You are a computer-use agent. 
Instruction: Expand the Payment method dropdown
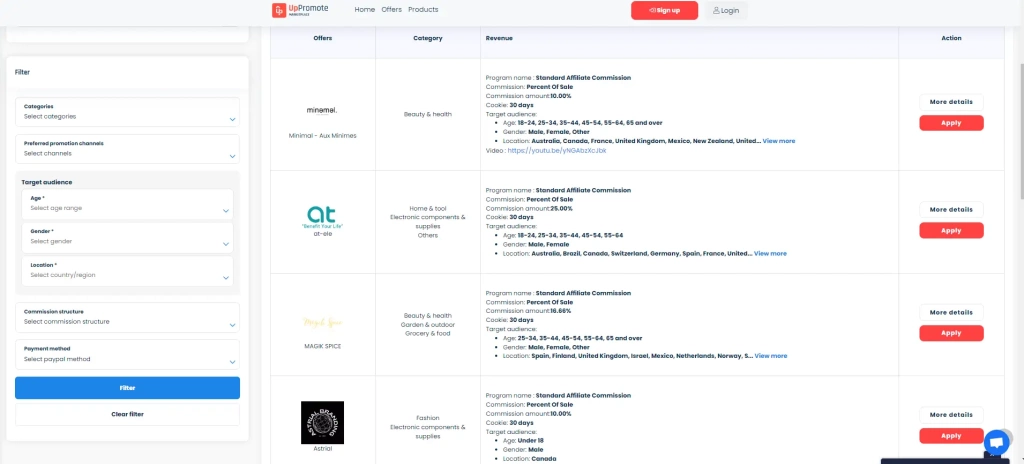(127, 354)
